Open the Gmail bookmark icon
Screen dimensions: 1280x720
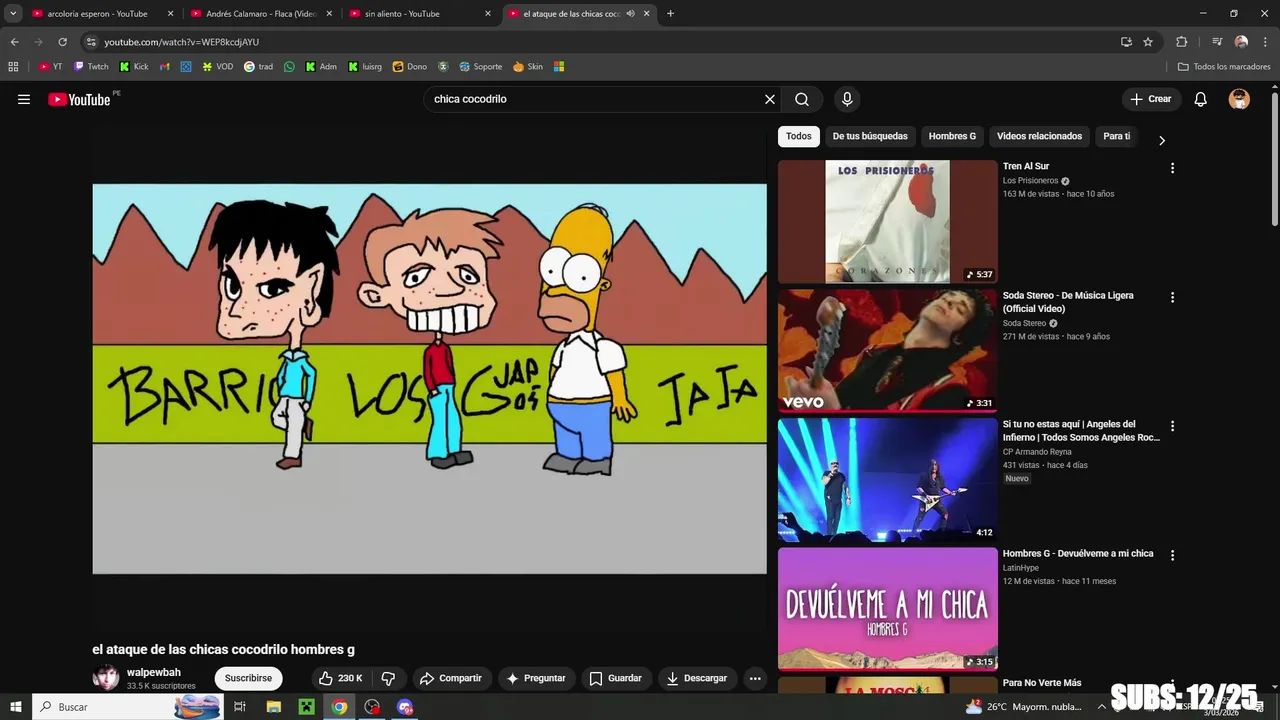pyautogui.click(x=165, y=67)
